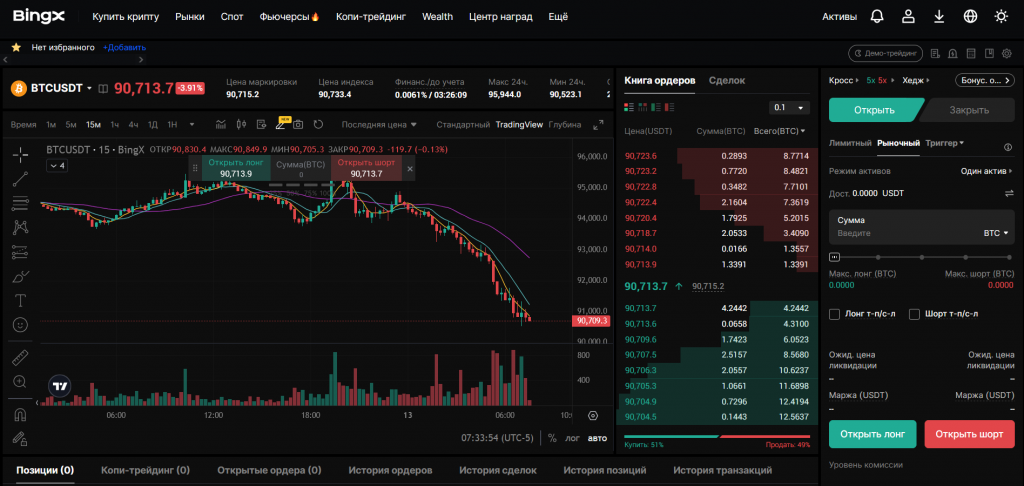
Task: Open the Триггер order type dropdown
Action: point(944,143)
